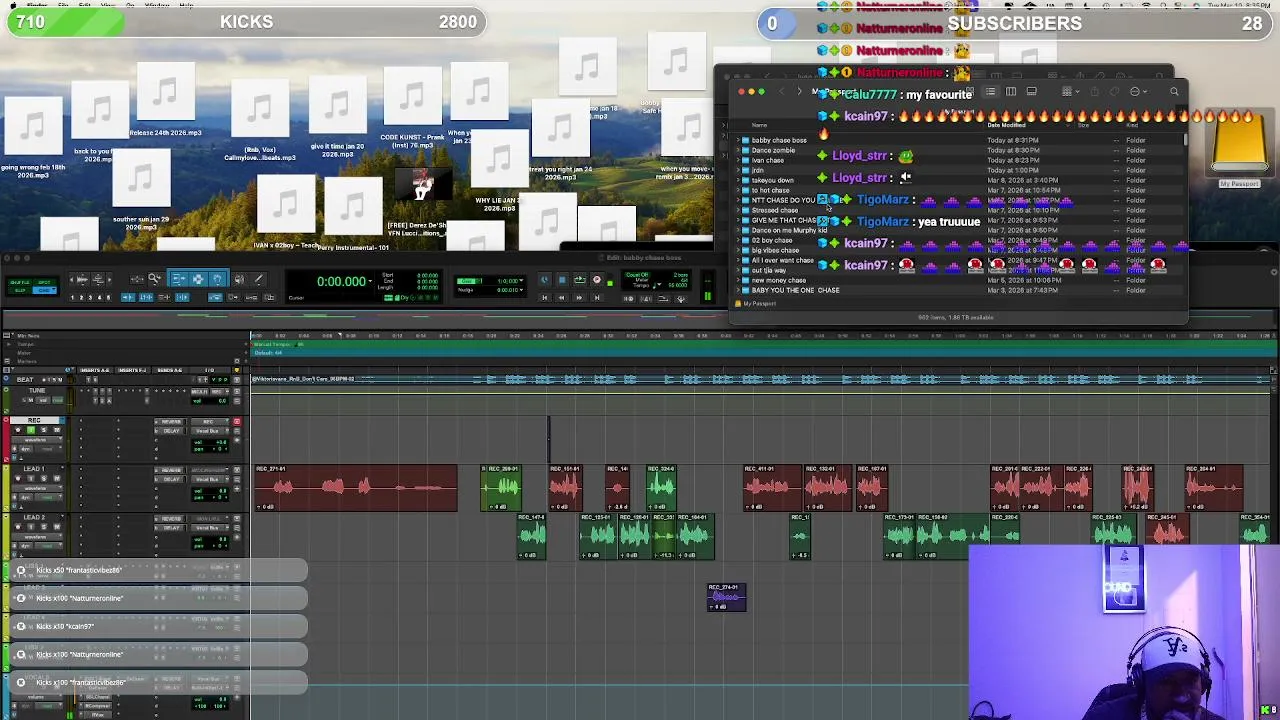
Task: Select the LEAD 1 track name
Action: point(34,469)
